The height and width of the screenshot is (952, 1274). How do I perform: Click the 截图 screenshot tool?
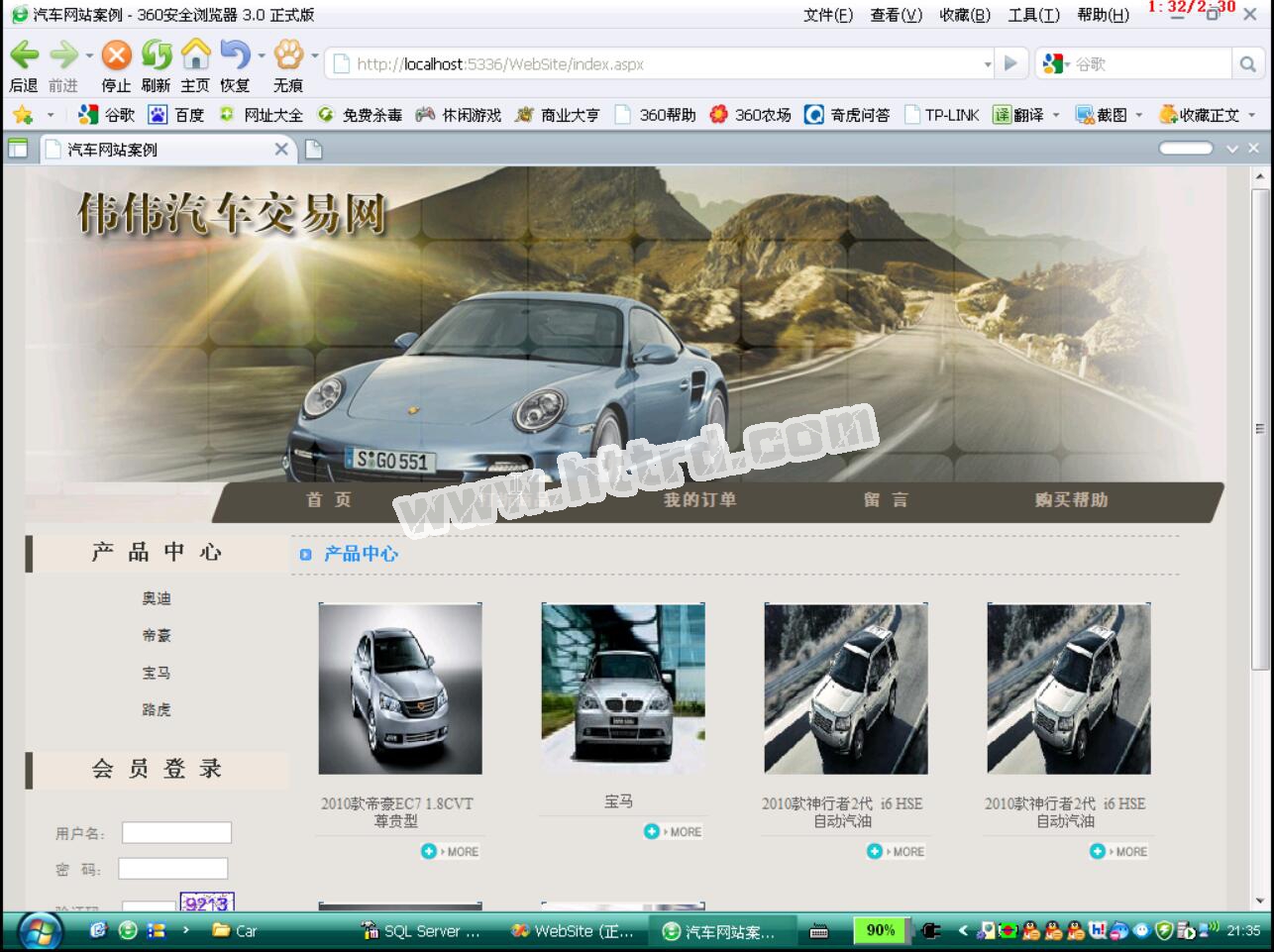[1103, 115]
